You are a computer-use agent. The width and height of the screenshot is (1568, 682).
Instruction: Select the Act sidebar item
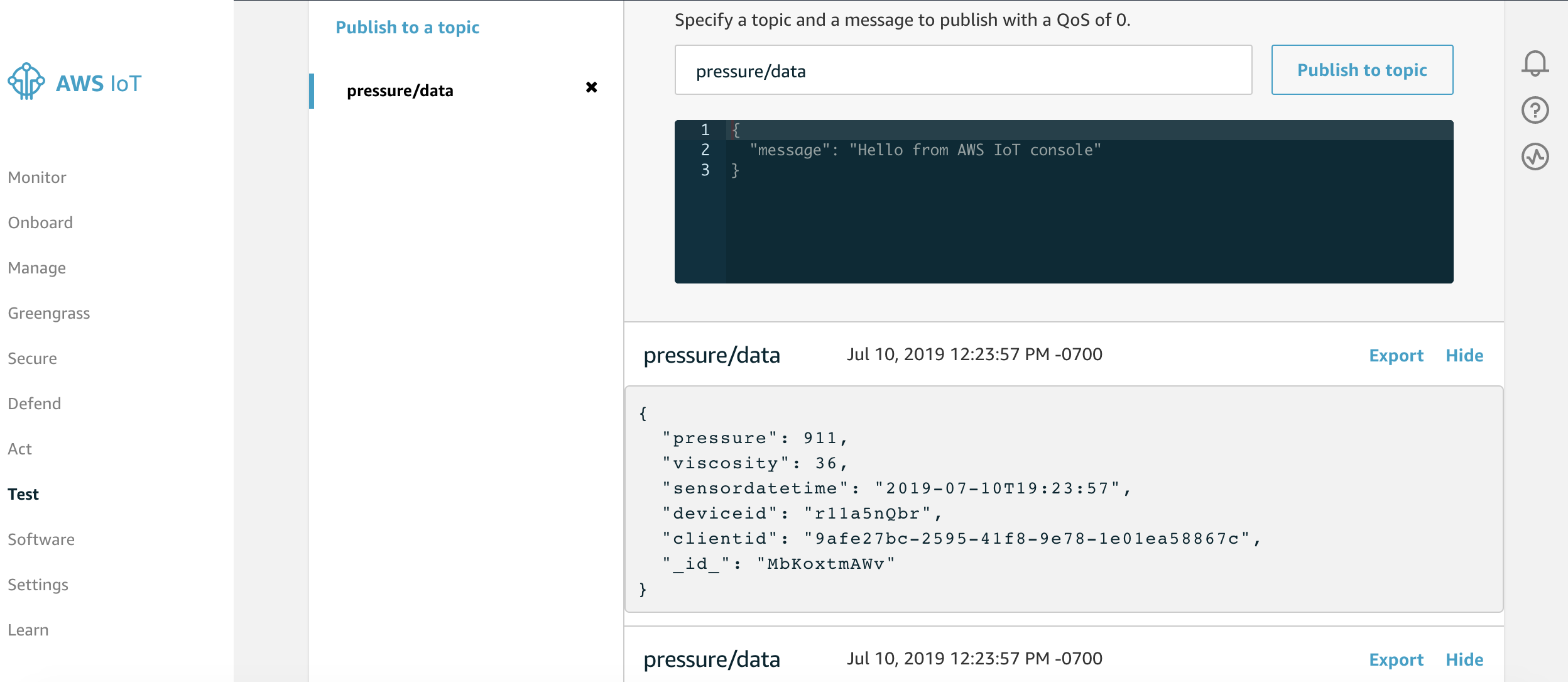click(x=20, y=449)
